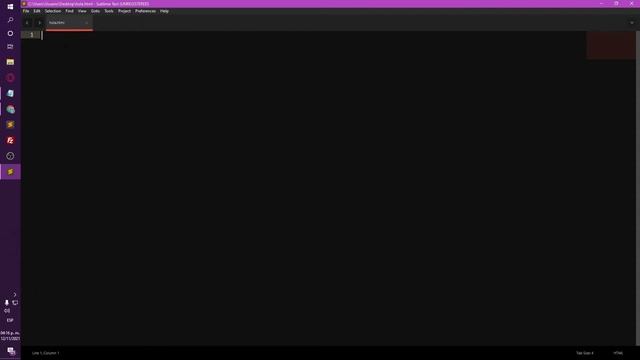Click the line number 1 in gutter
The height and width of the screenshot is (360, 640).
click(32, 35)
